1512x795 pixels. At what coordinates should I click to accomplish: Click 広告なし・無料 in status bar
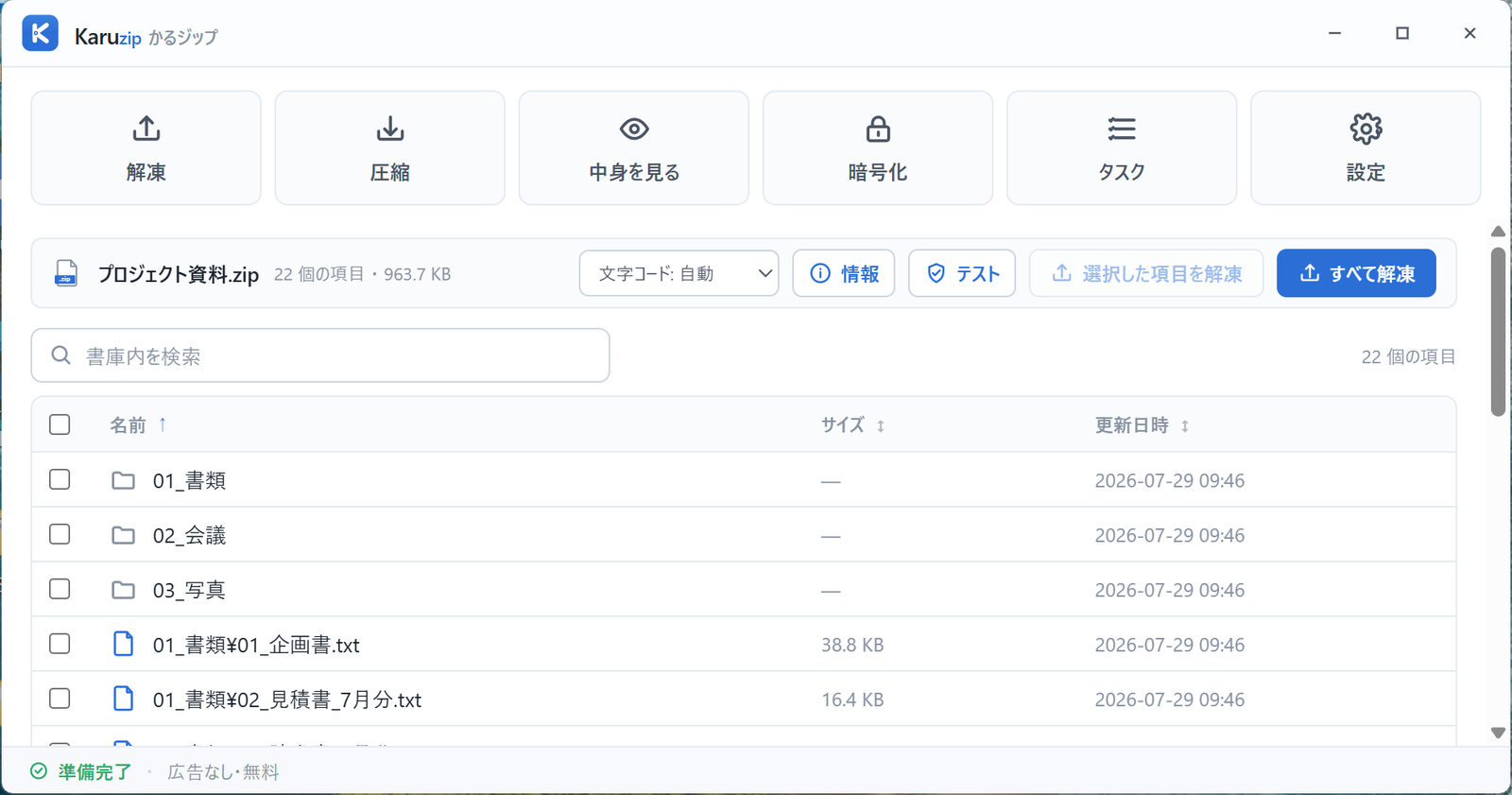[x=223, y=771]
